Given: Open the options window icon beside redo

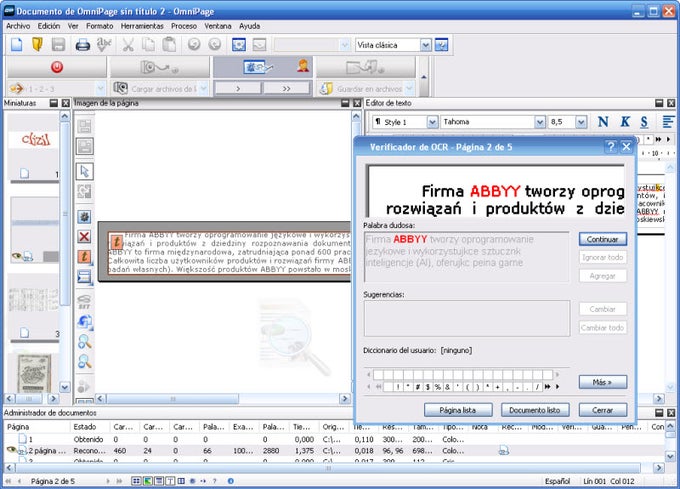Looking at the screenshot, I should [x=239, y=45].
